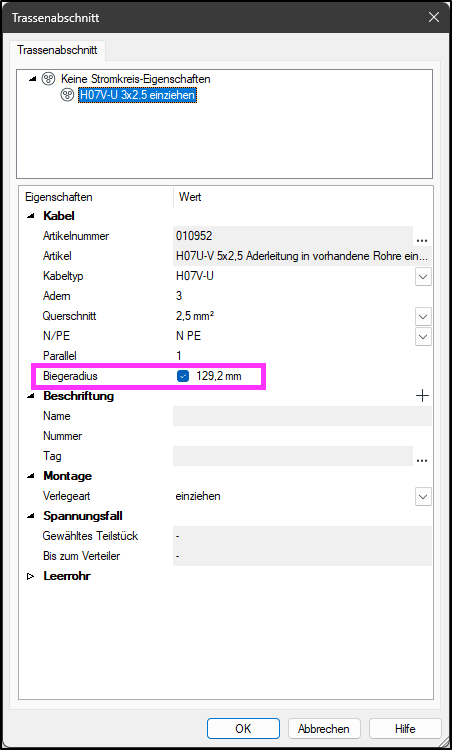Expand the Leerrohr section

(x=31, y=577)
